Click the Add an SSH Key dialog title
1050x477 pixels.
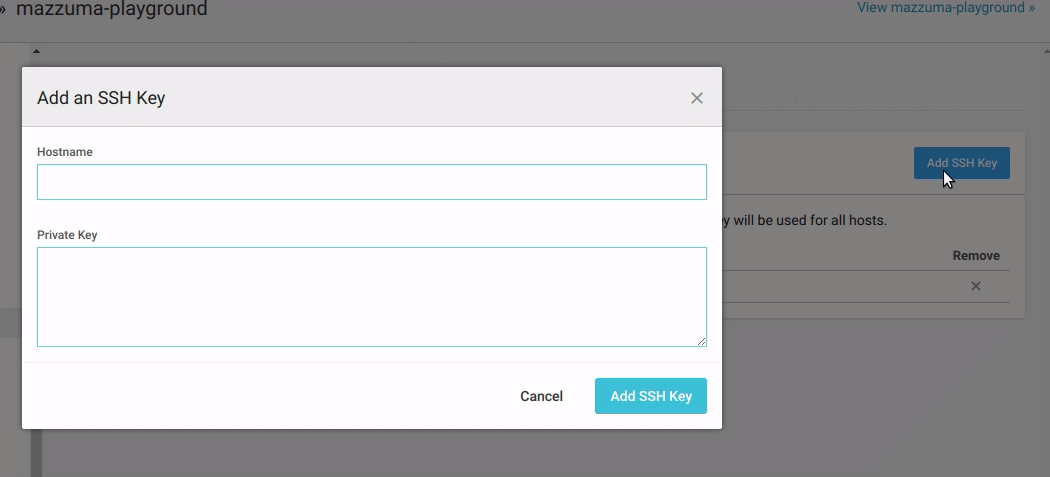101,98
